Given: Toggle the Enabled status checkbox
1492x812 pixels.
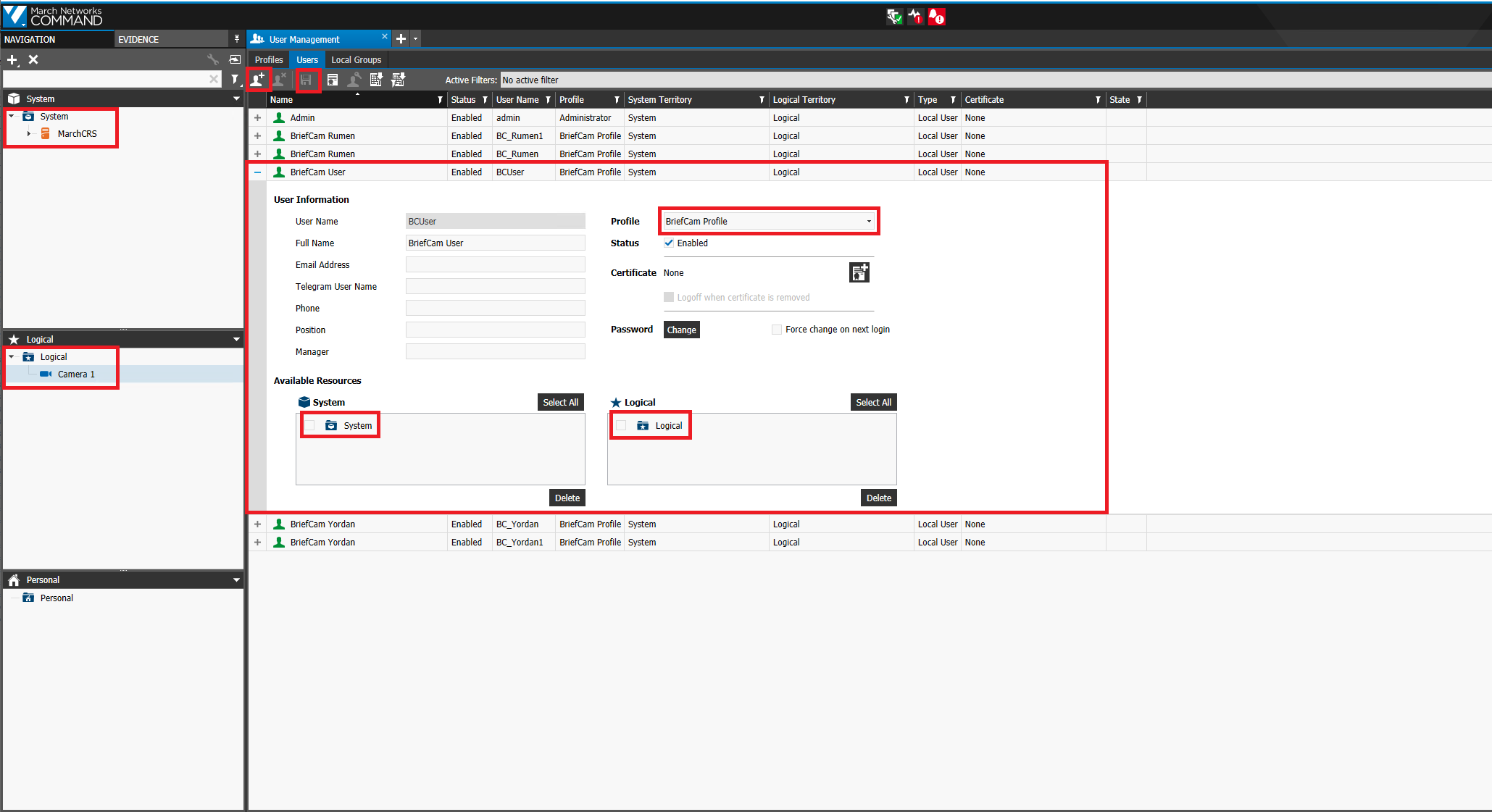Looking at the screenshot, I should (x=669, y=243).
